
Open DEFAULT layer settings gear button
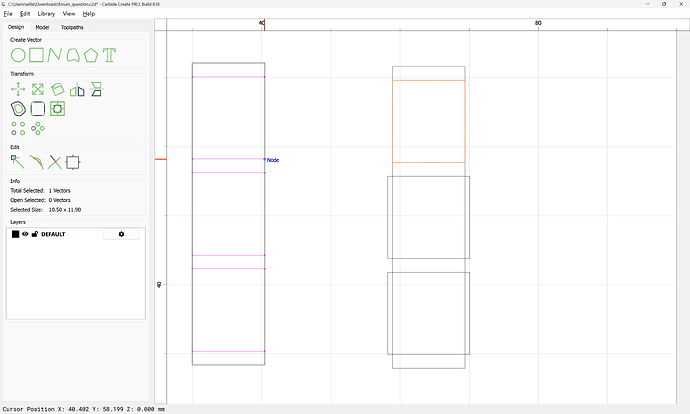[x=121, y=234]
